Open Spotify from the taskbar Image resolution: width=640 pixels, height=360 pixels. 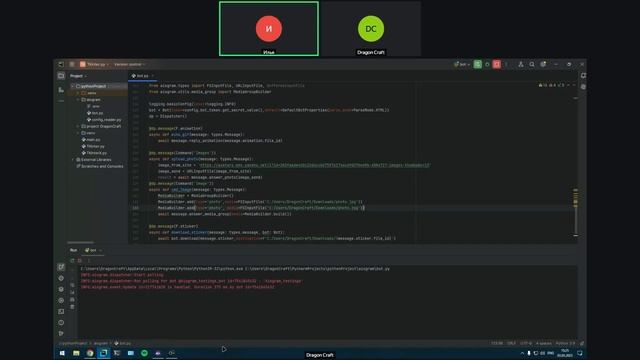(144, 353)
